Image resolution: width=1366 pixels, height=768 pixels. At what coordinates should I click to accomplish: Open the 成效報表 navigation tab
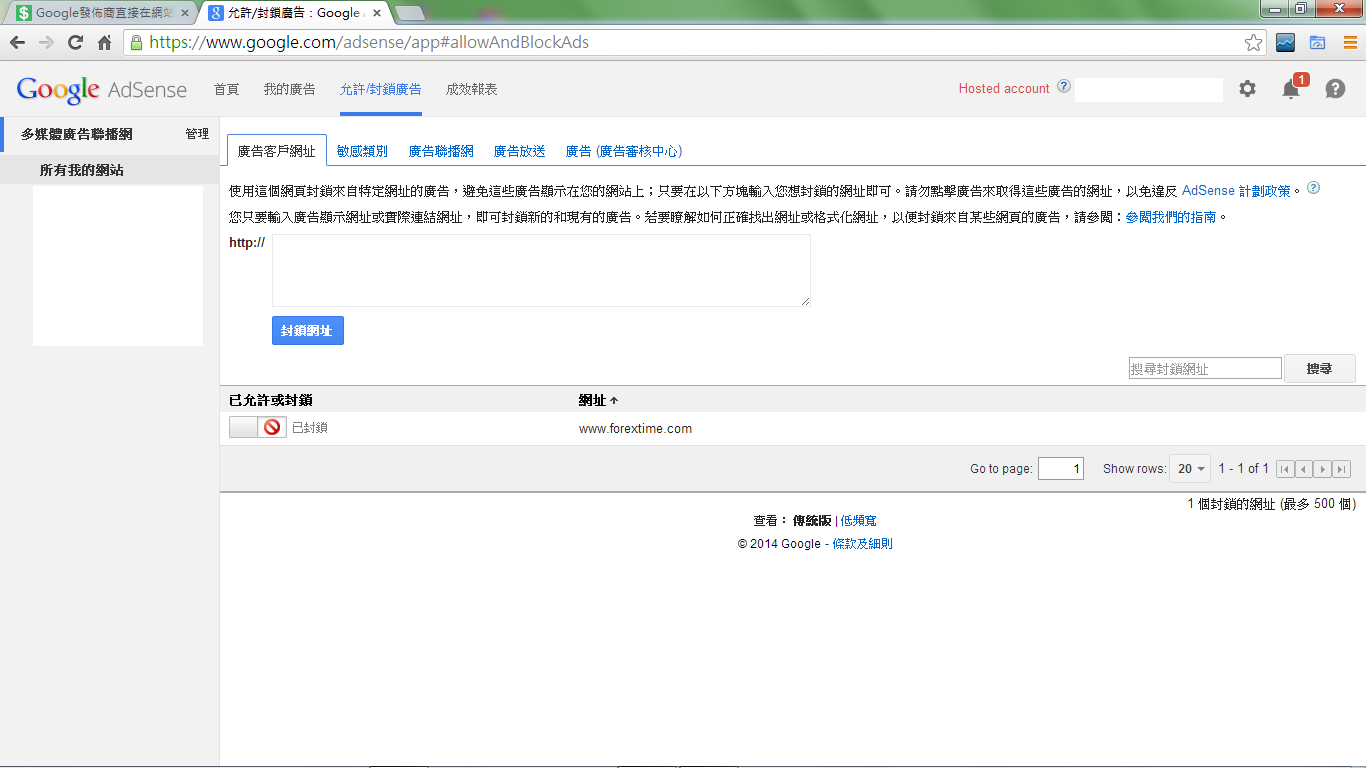pyautogui.click(x=472, y=89)
